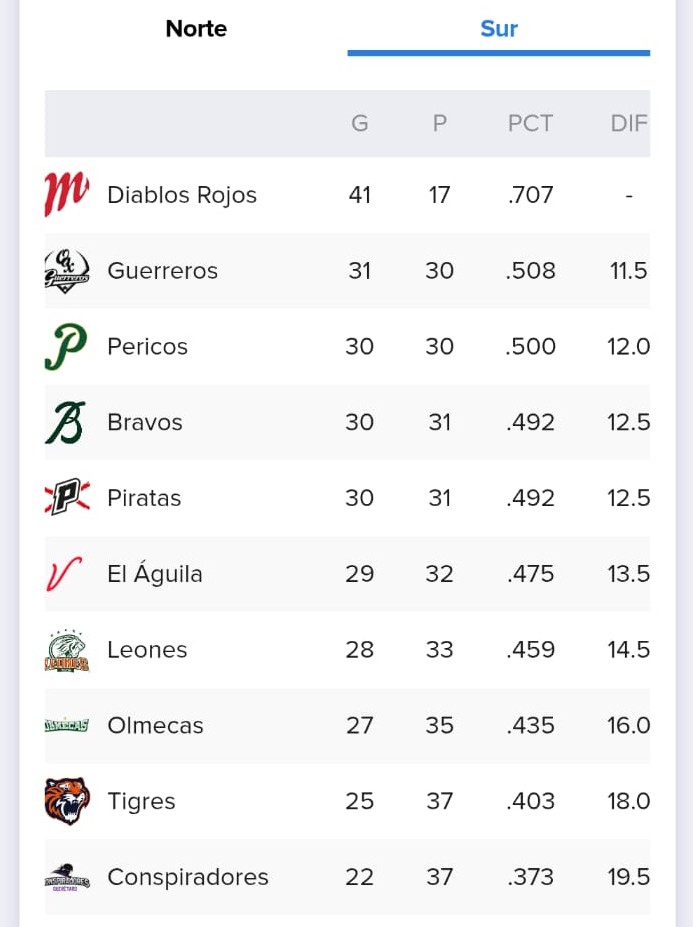
Task: Click the Conspiradores team logo
Action: point(67,877)
